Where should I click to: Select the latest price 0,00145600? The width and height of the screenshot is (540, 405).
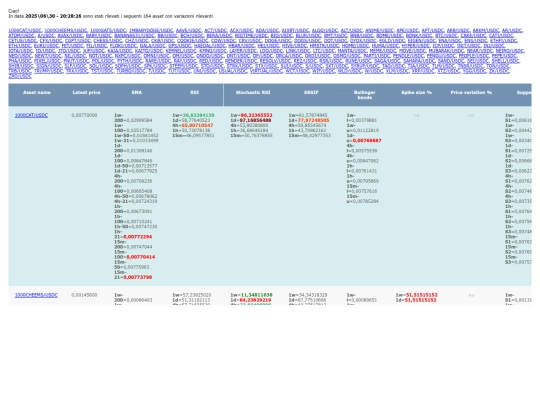click(x=84, y=295)
